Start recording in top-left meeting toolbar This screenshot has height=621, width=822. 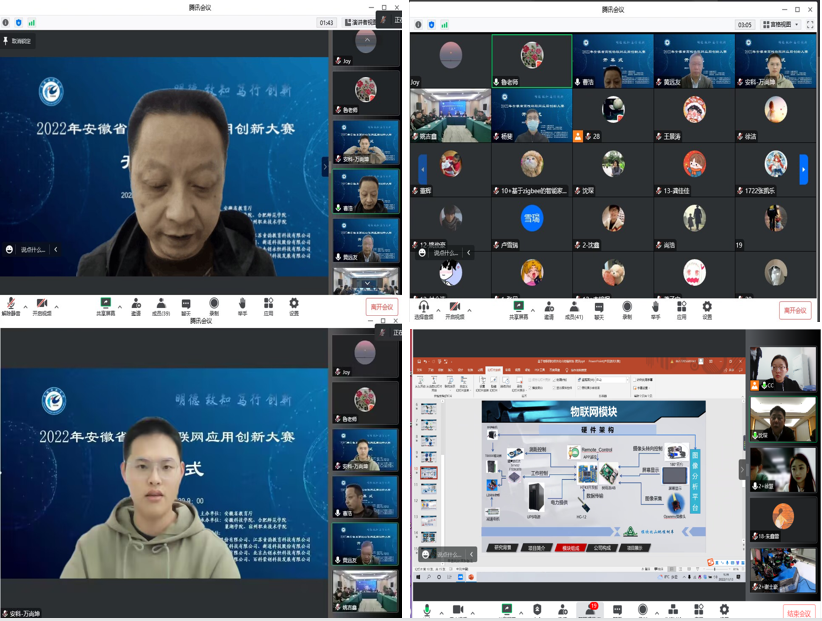pos(214,304)
